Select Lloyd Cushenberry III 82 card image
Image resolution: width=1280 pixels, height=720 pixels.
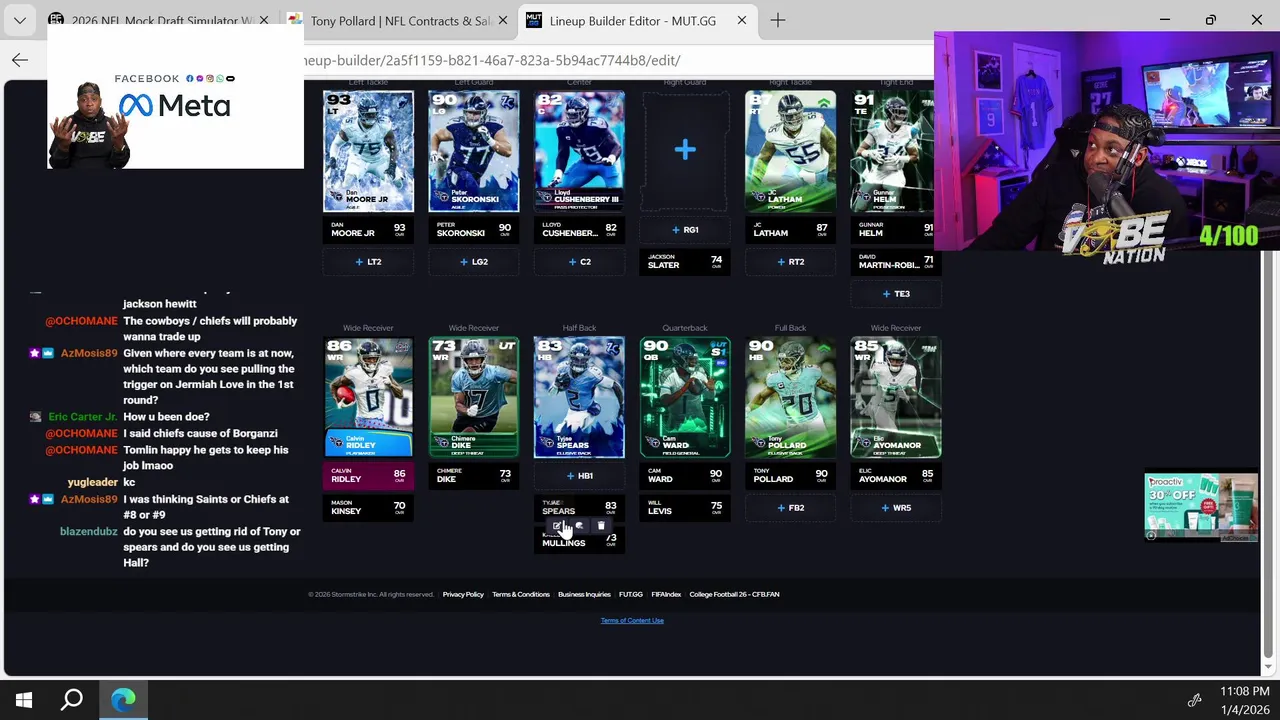coord(579,151)
